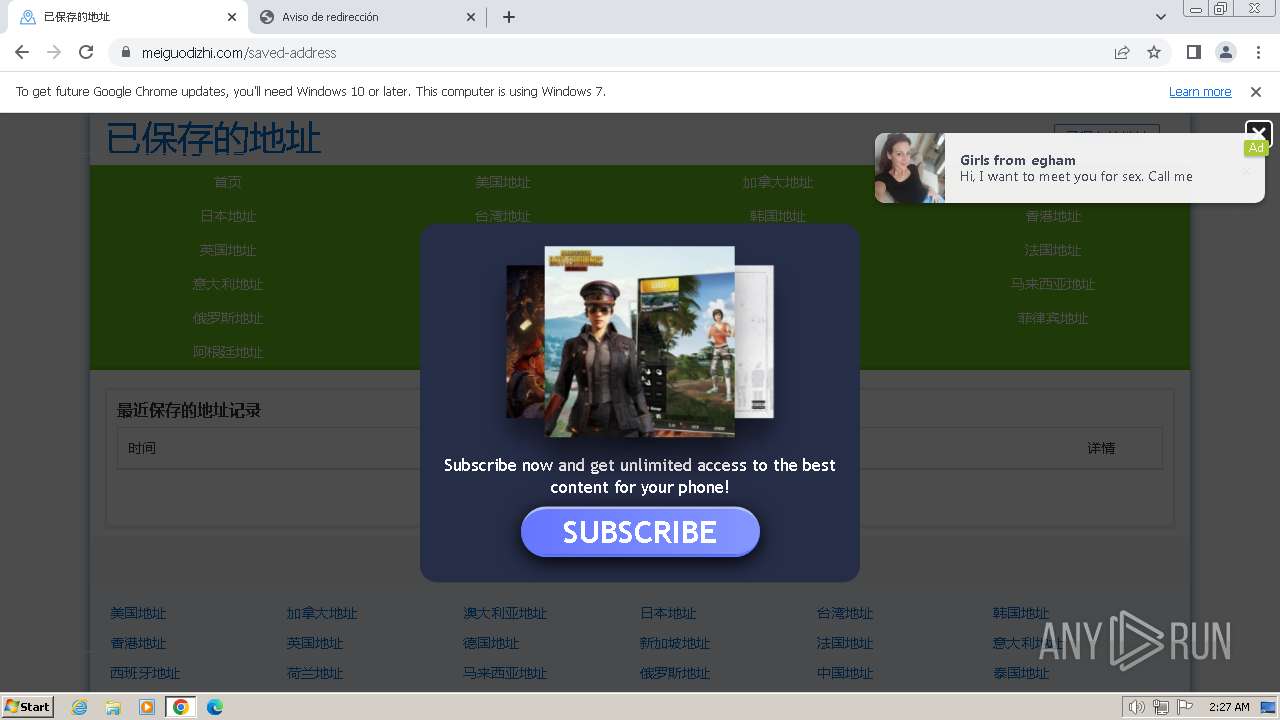Open Girls from egham notification
This screenshot has height=720, width=1280.
[x=1070, y=168]
